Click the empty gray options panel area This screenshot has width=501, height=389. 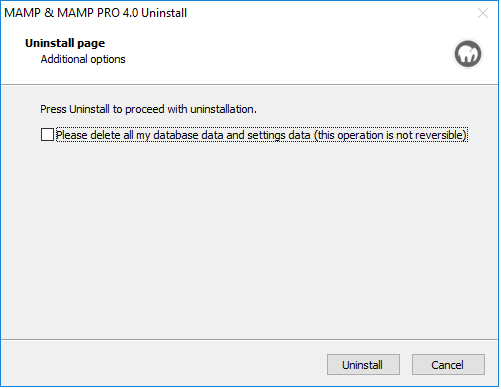[249, 240]
